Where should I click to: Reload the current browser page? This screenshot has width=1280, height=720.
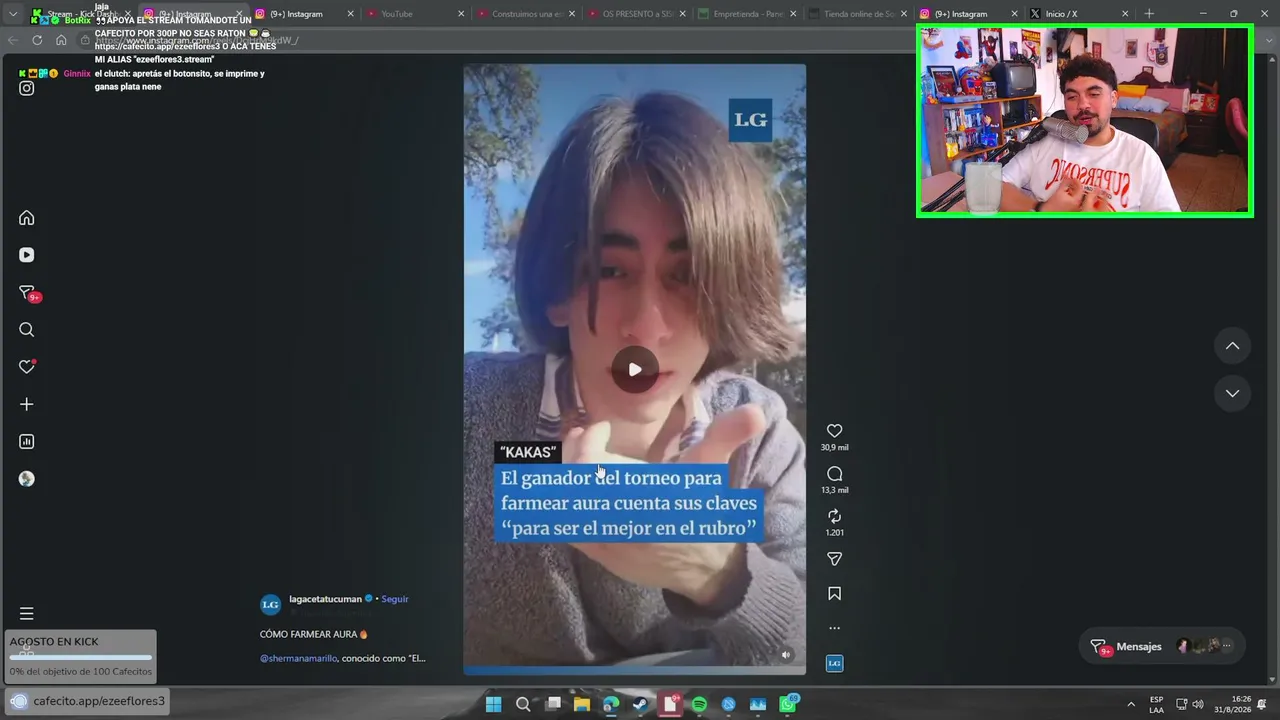click(x=37, y=40)
